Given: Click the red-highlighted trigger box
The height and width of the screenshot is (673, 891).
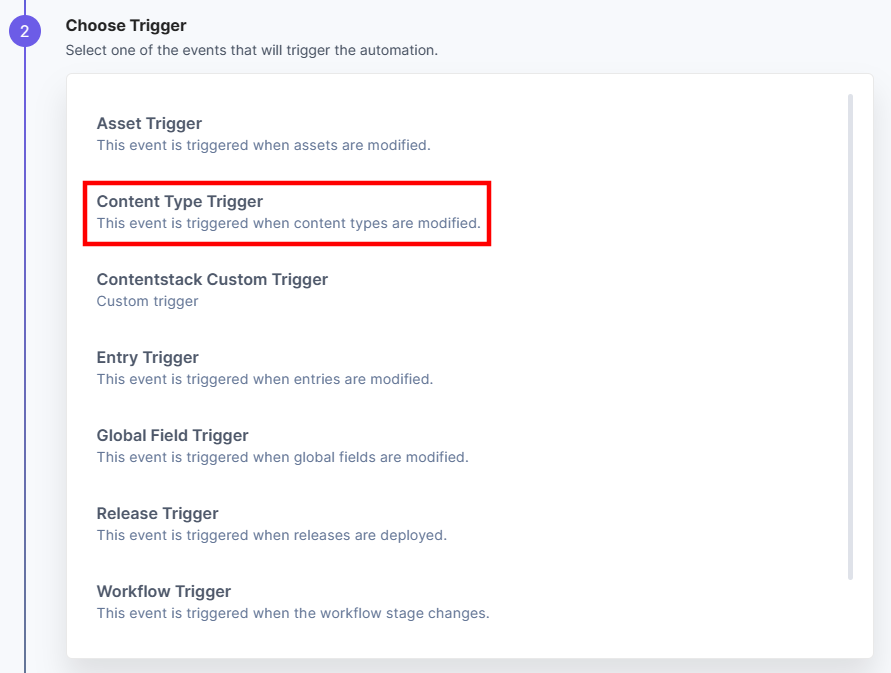Looking at the screenshot, I should coord(287,214).
